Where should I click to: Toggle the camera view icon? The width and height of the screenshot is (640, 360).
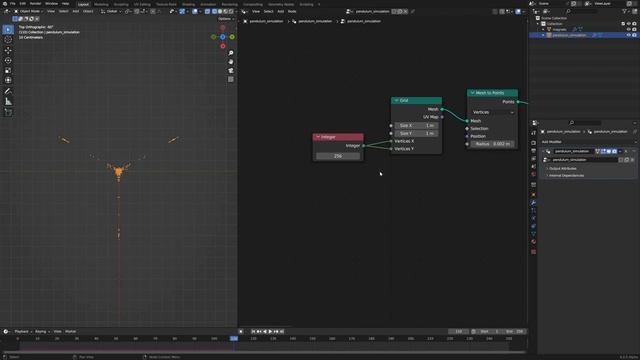pos(231,71)
